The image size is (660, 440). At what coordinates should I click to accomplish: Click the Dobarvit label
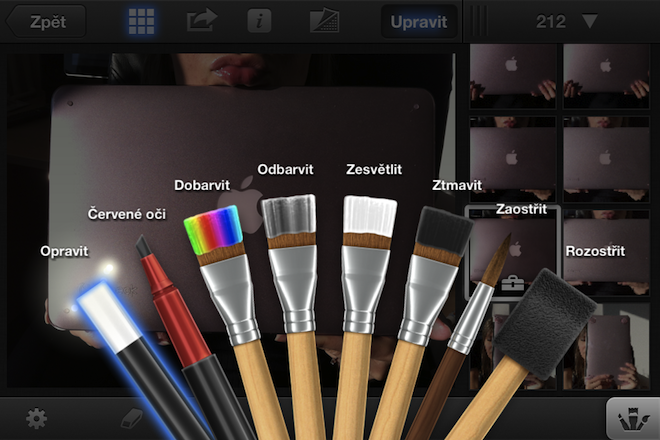click(202, 185)
